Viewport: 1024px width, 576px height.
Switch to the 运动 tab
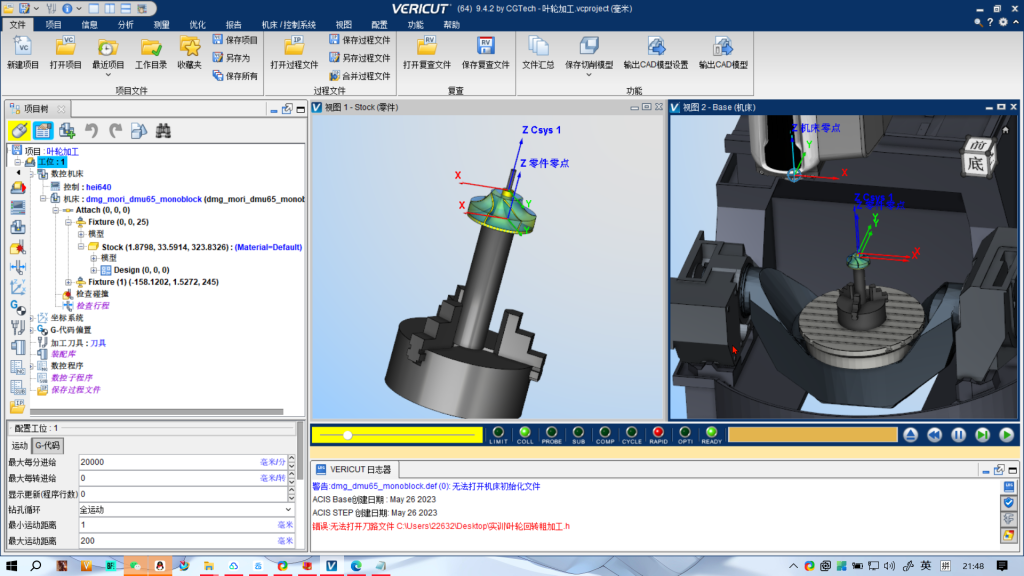tap(20, 445)
